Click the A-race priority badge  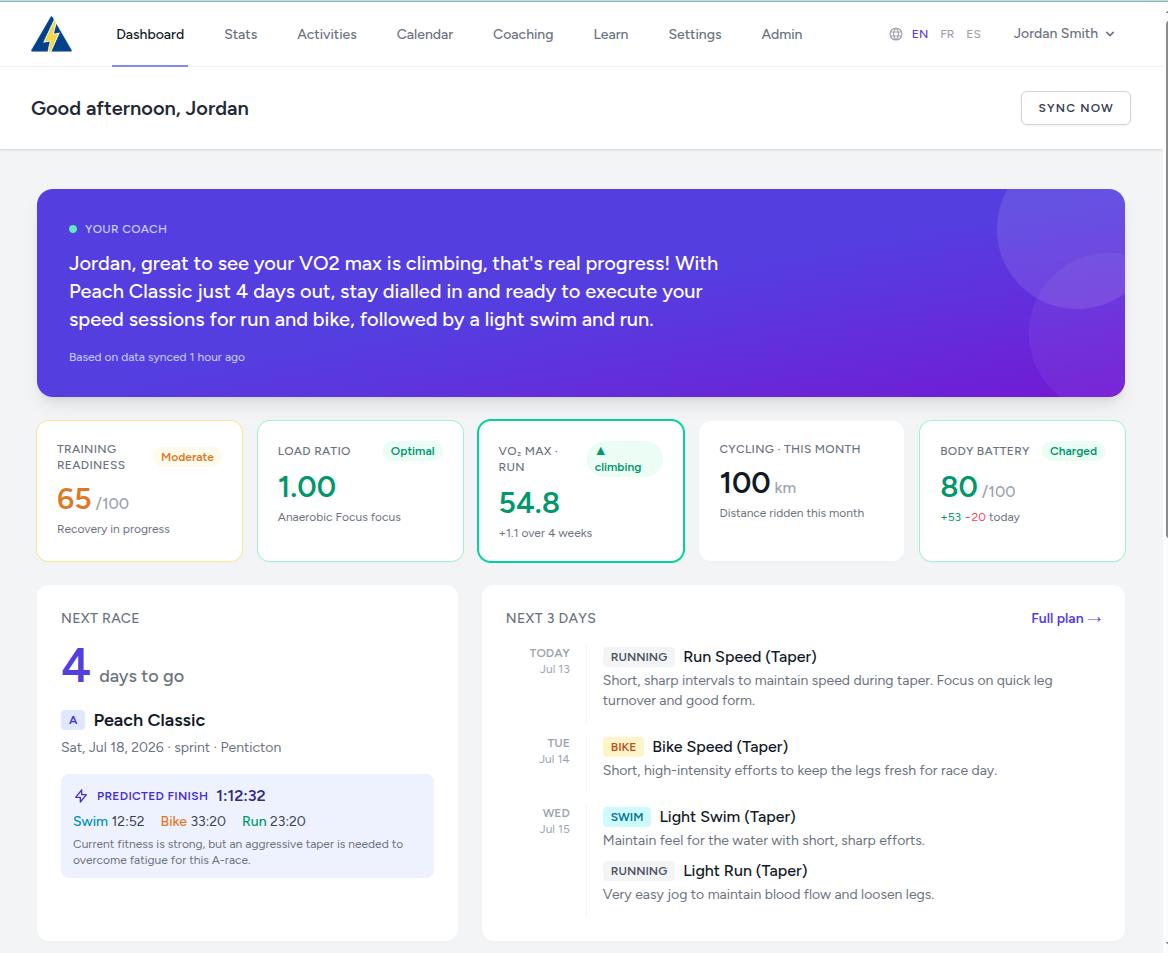tap(73, 721)
